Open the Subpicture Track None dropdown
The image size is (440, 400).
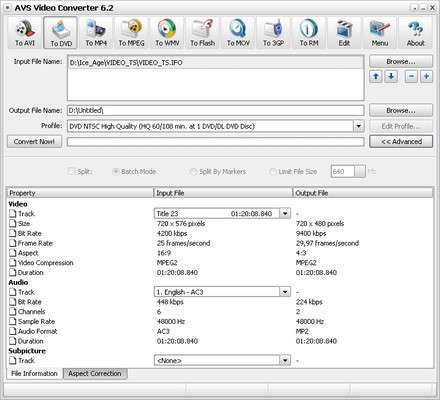click(x=285, y=360)
